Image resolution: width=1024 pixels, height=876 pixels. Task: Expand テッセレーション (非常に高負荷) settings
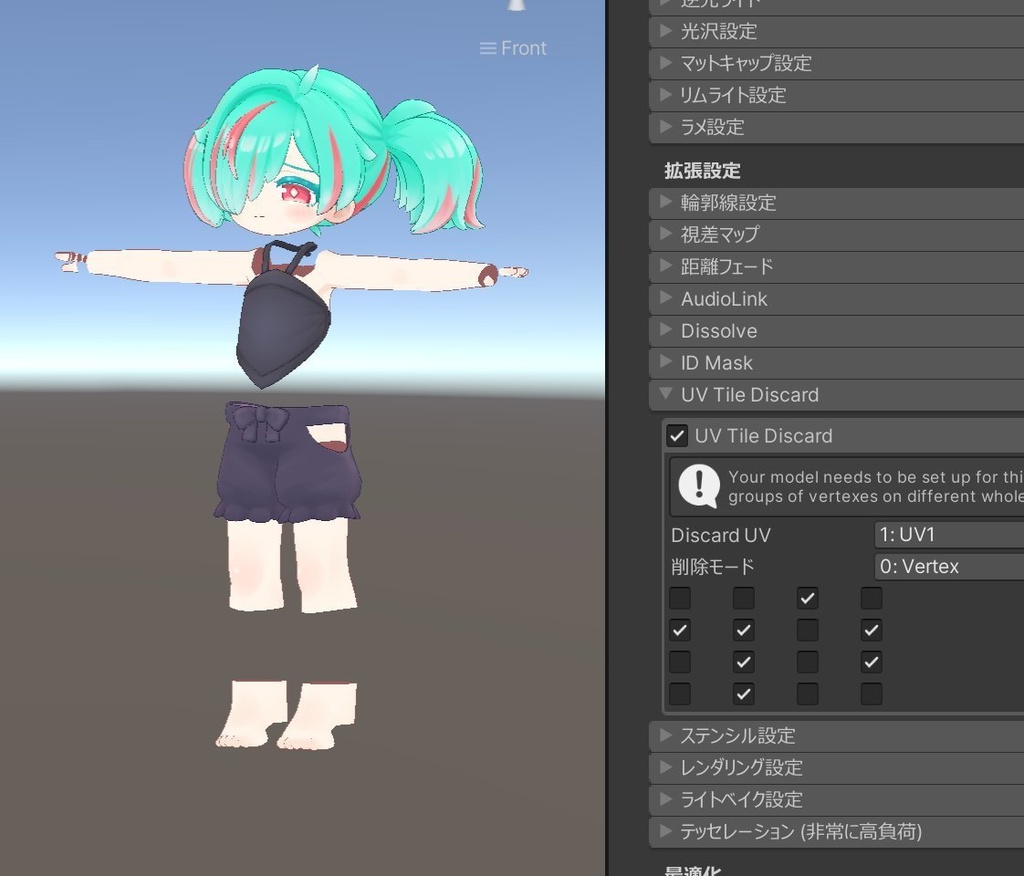pyautogui.click(x=666, y=831)
